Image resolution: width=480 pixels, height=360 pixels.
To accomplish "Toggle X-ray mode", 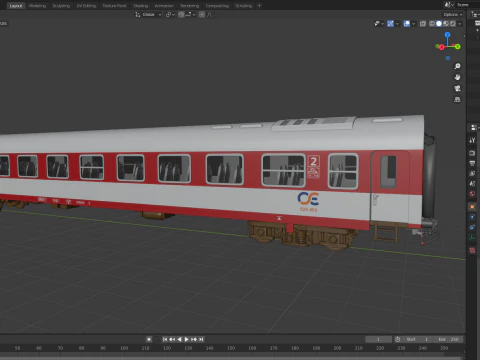I will [423, 24].
